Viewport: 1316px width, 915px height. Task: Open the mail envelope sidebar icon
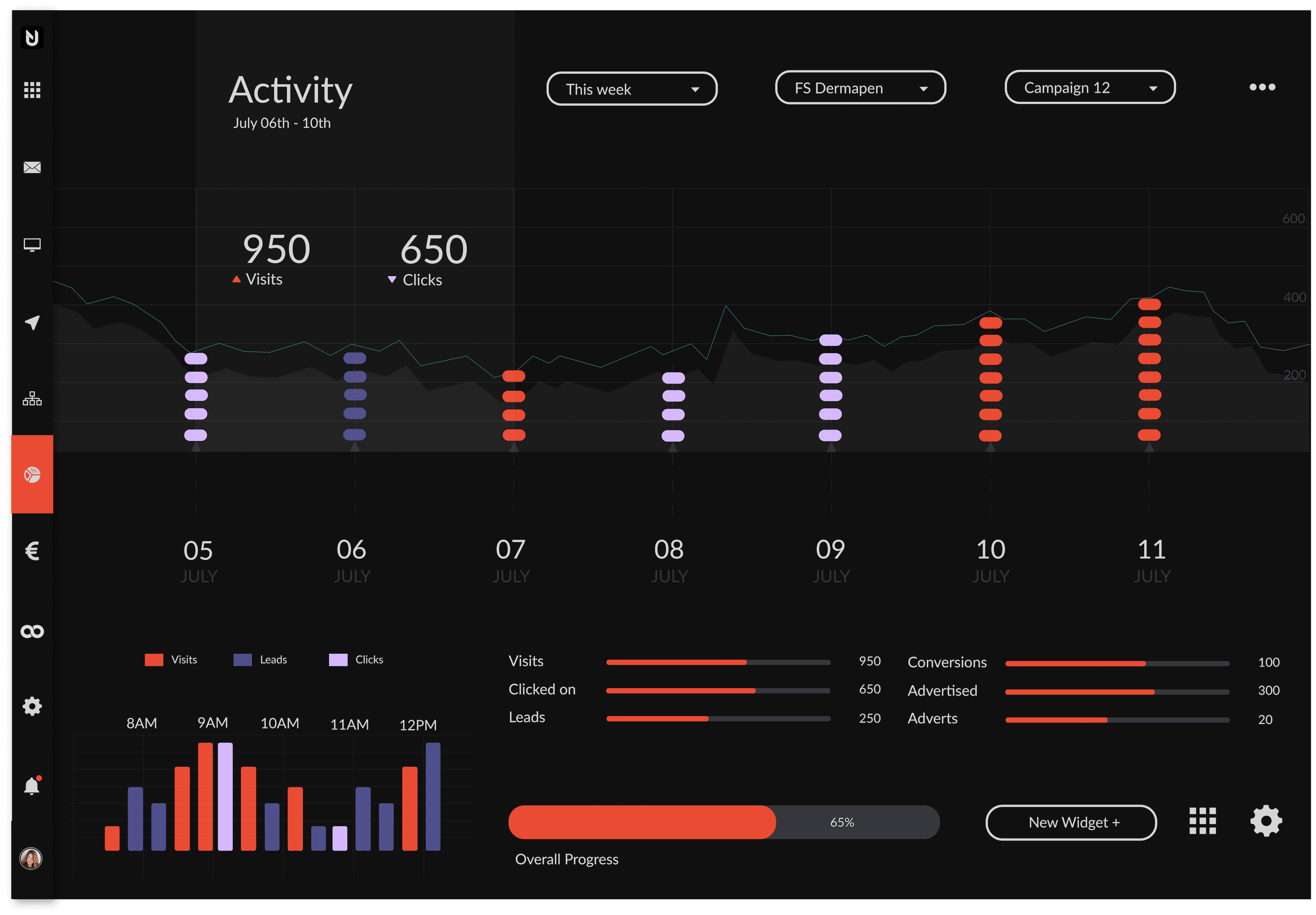pyautogui.click(x=32, y=168)
